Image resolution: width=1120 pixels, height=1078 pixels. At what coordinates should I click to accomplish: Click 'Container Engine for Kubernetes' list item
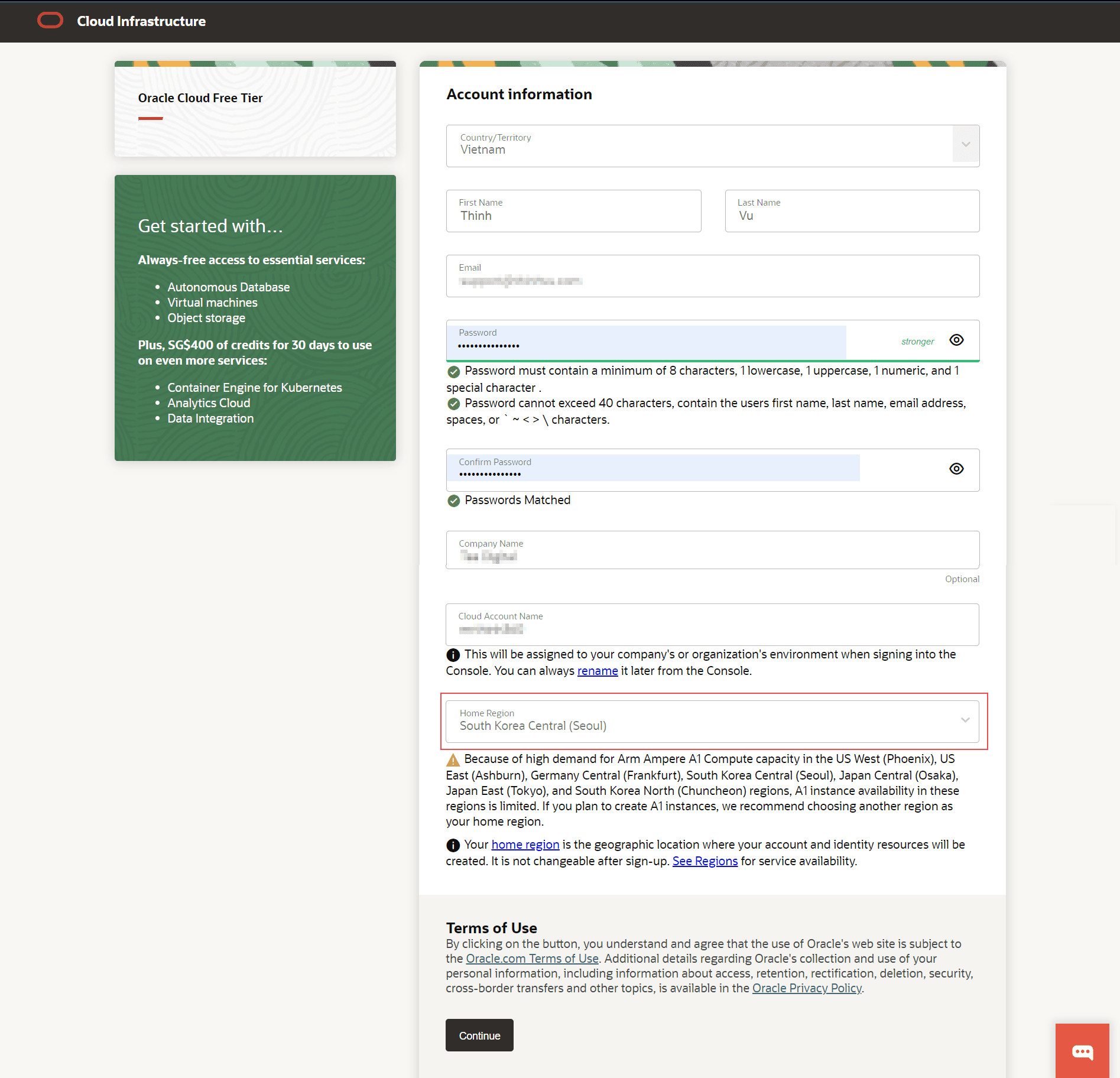coord(255,388)
